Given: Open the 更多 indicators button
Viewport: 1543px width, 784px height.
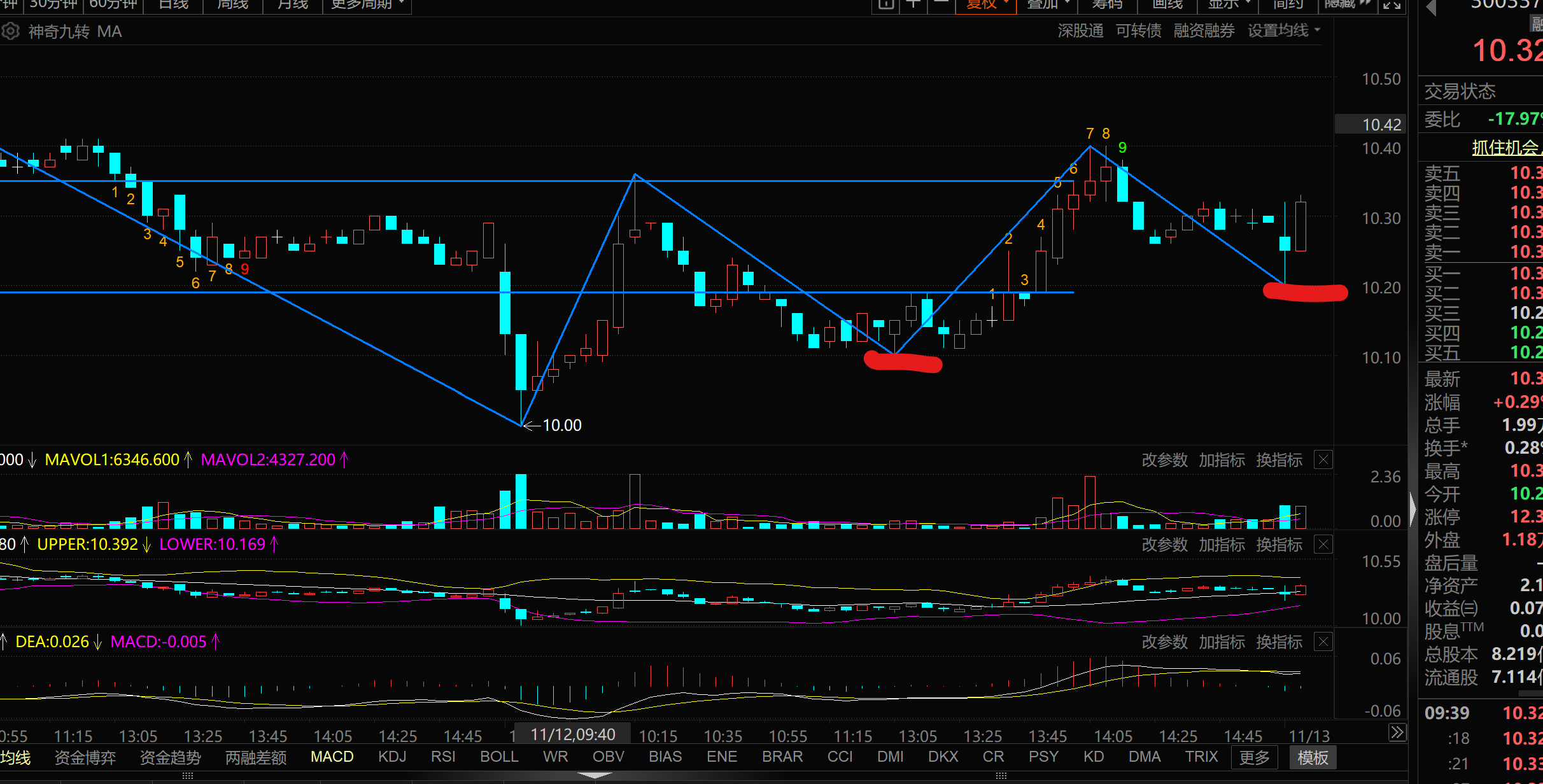Looking at the screenshot, I should coord(1254,757).
